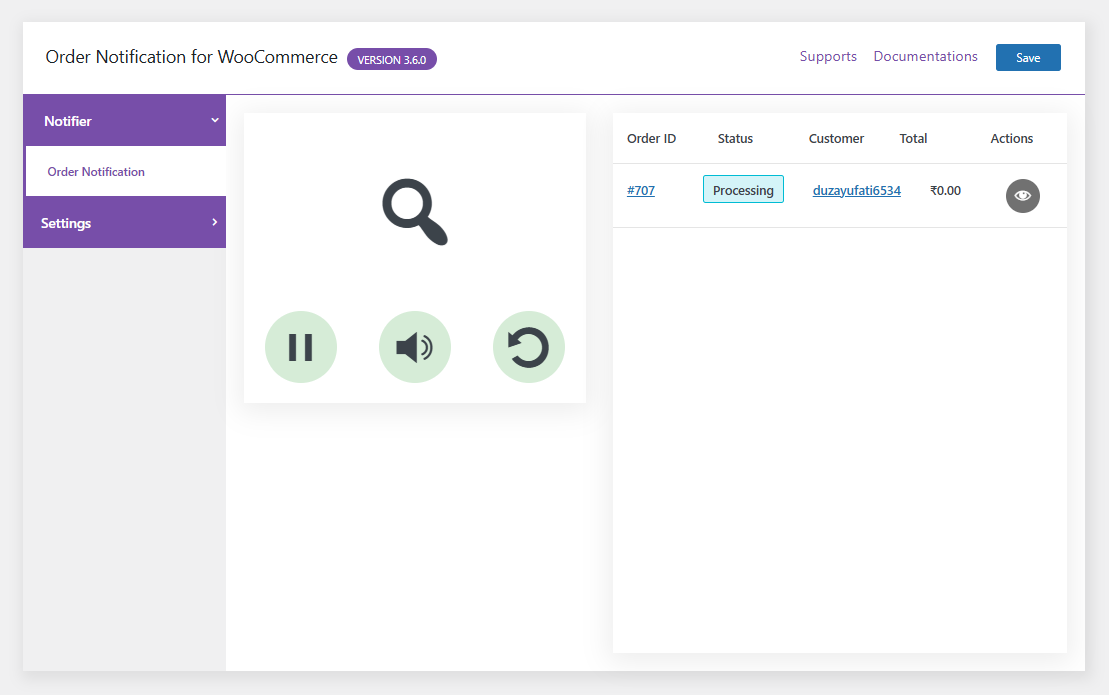Select the Processing status badge
This screenshot has width=1109, height=695.
tap(743, 189)
